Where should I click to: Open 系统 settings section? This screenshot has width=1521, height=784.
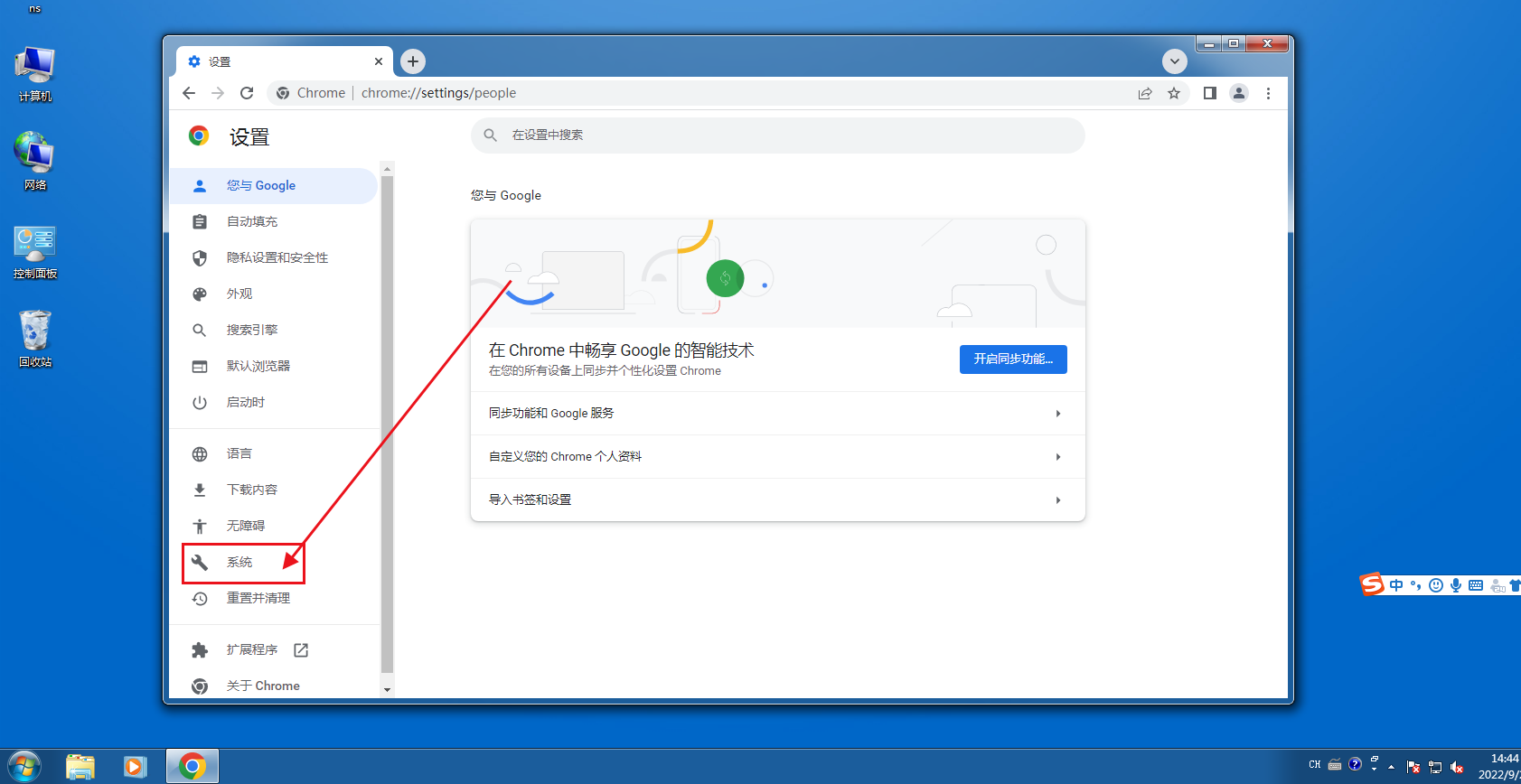[274, 562]
